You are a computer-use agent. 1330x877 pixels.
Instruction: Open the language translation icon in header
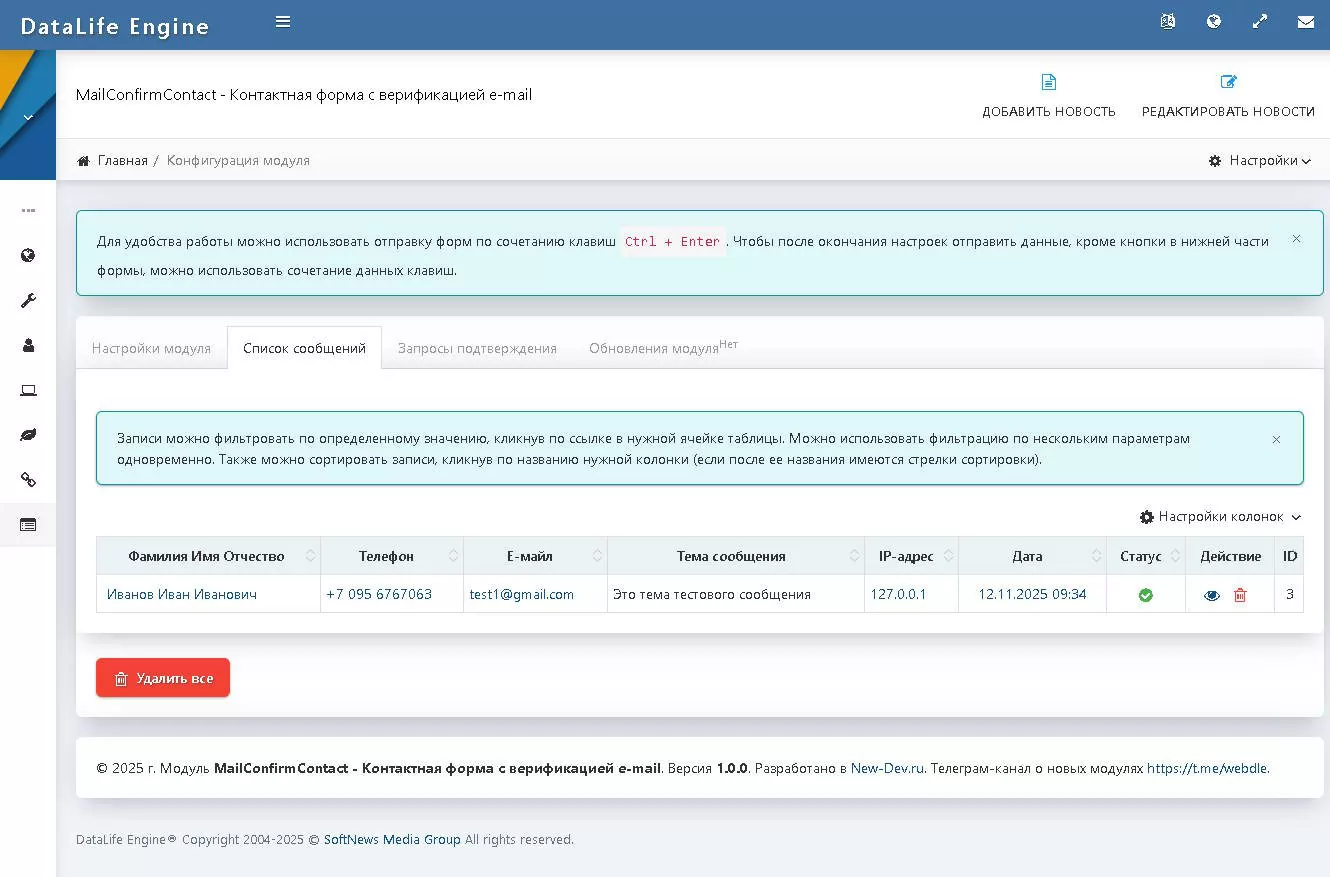point(1167,22)
